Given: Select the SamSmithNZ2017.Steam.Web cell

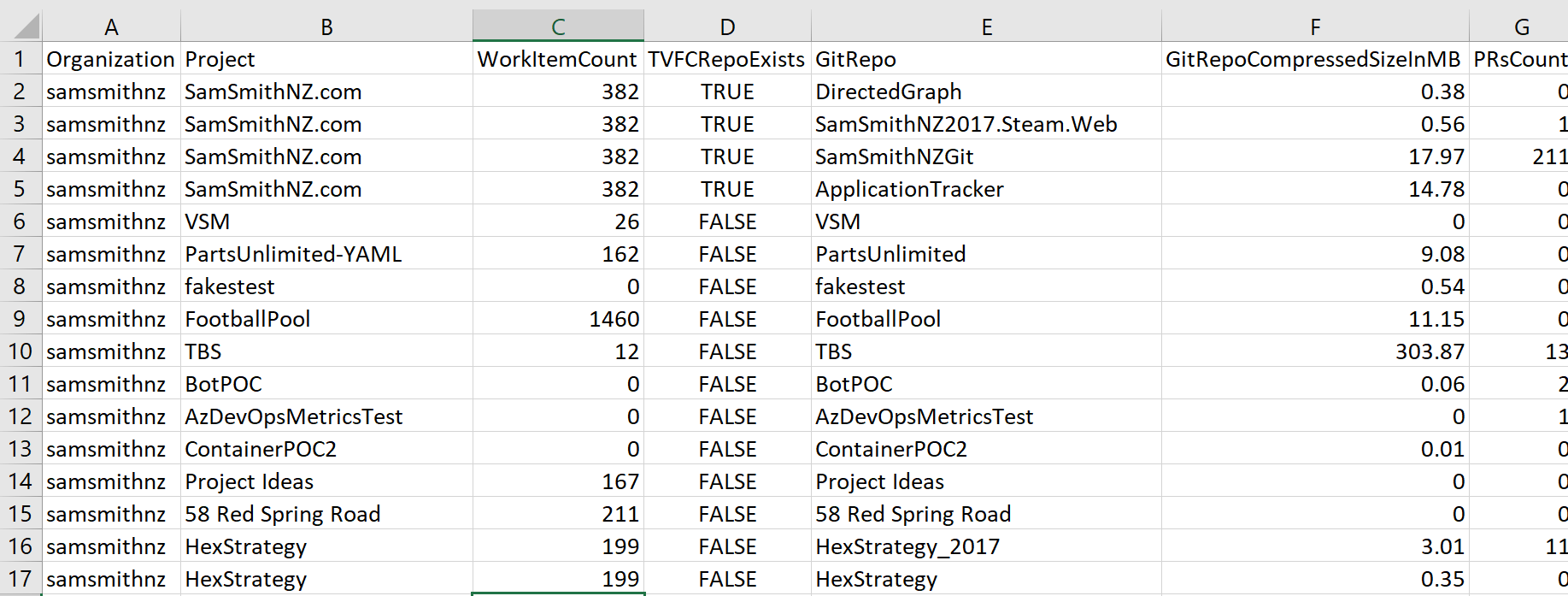Looking at the screenshot, I should coord(986,124).
